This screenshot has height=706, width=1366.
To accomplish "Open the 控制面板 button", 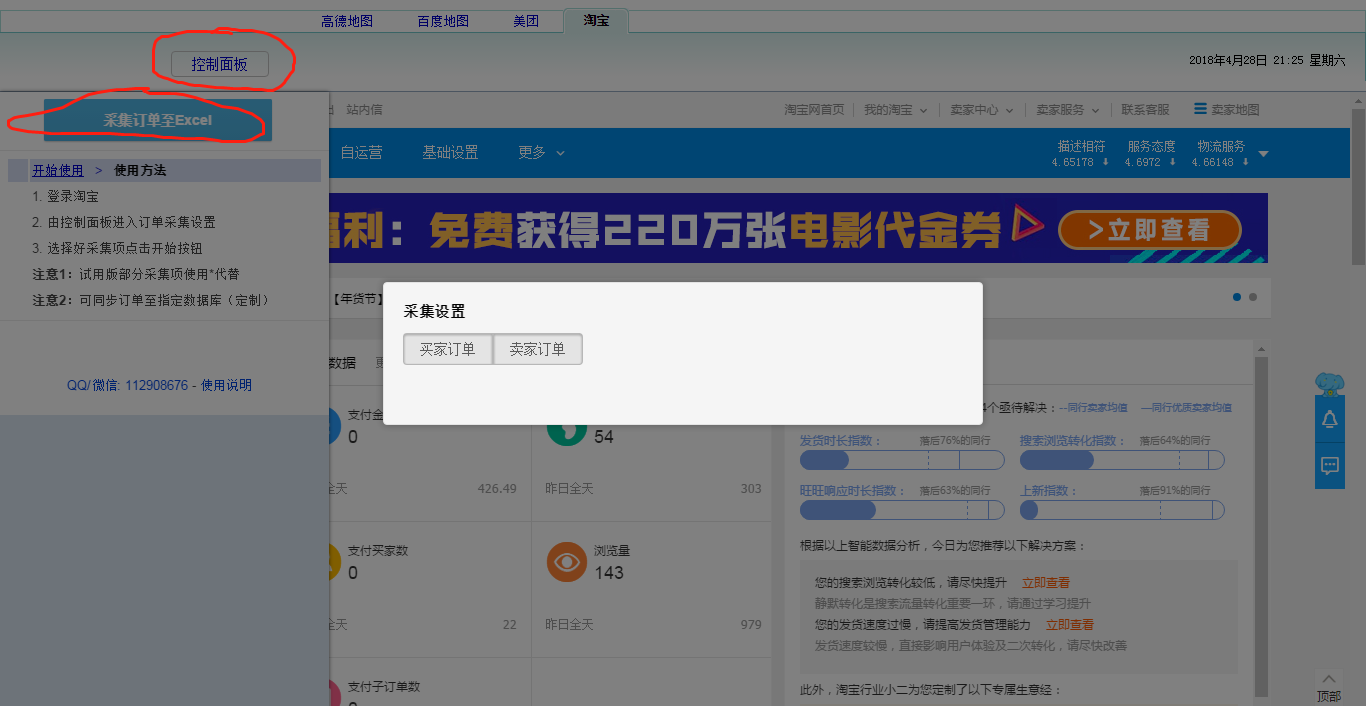I will [220, 64].
